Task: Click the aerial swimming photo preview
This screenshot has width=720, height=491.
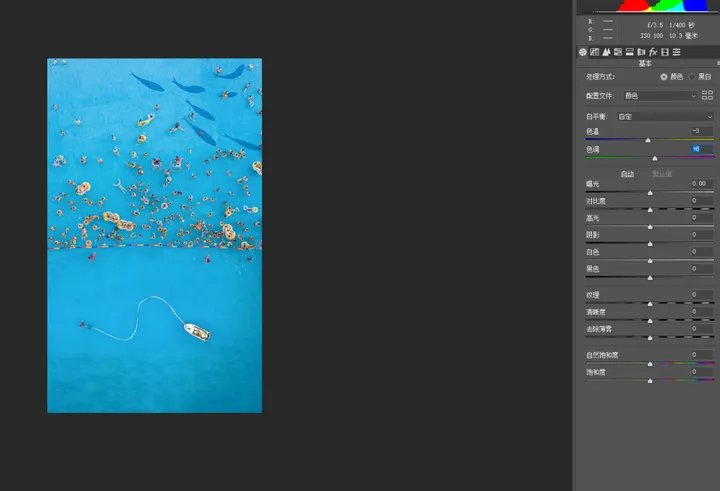Action: [x=155, y=236]
